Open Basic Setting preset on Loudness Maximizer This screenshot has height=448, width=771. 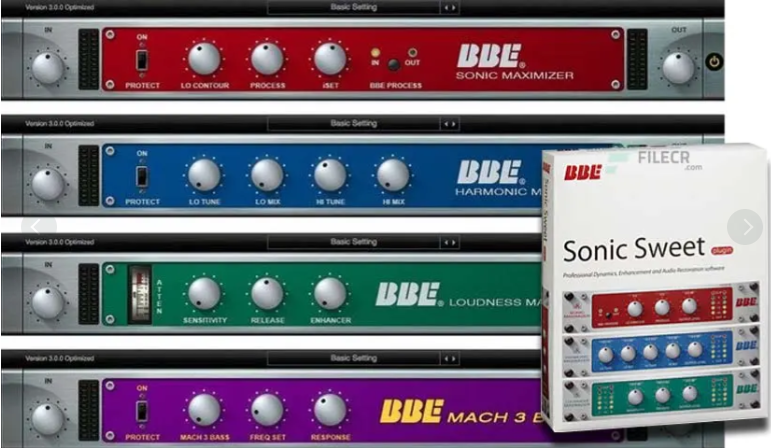click(354, 242)
